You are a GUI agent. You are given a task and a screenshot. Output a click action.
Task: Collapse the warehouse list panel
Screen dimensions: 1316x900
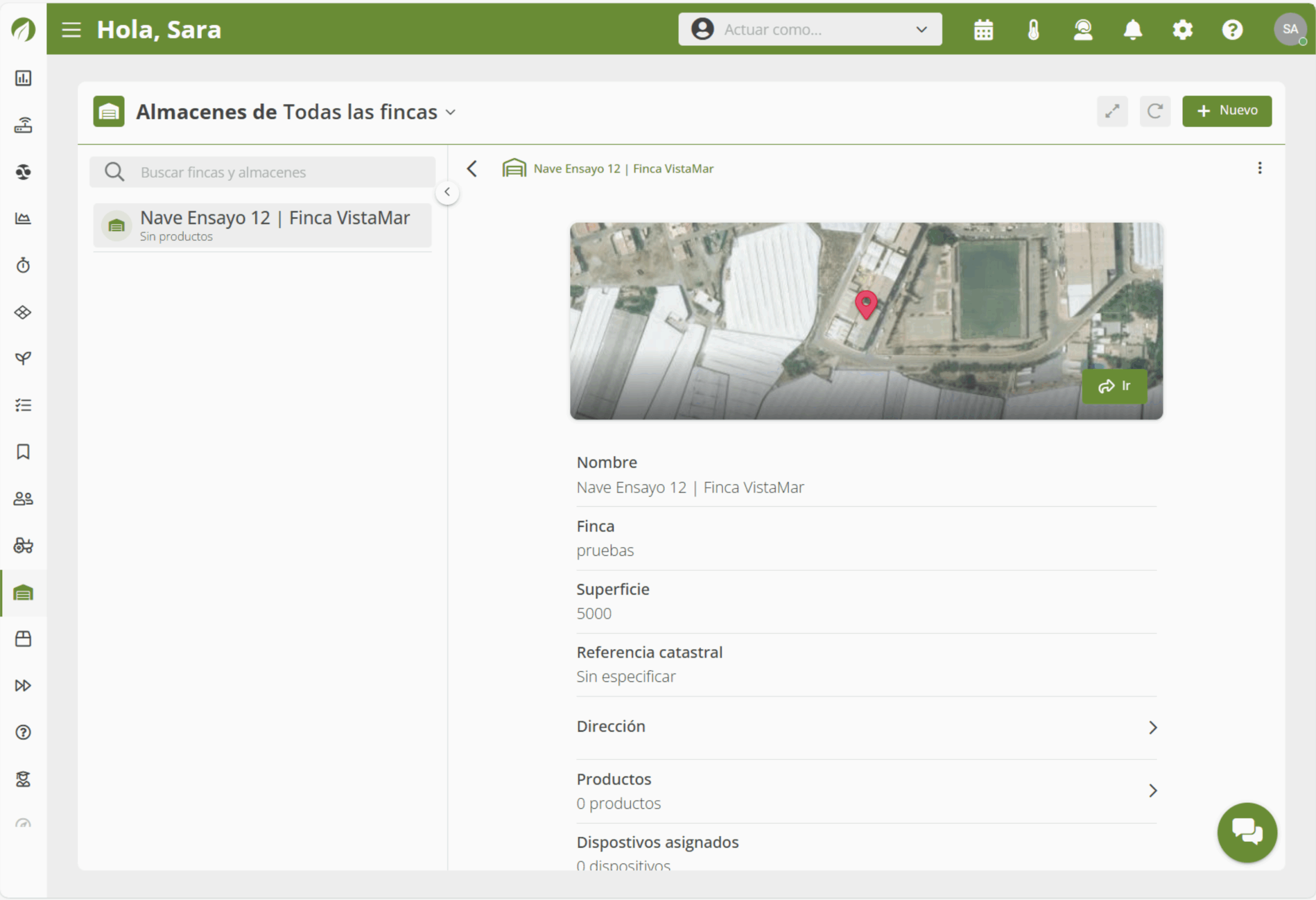(x=447, y=192)
